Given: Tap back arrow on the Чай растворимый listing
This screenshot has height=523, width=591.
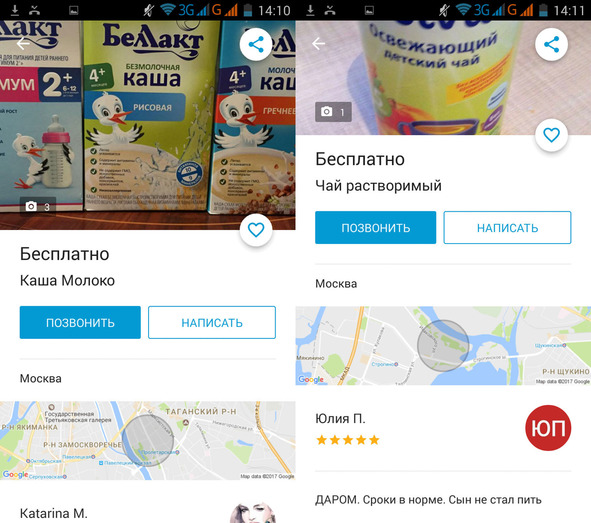Looking at the screenshot, I should [x=318, y=44].
